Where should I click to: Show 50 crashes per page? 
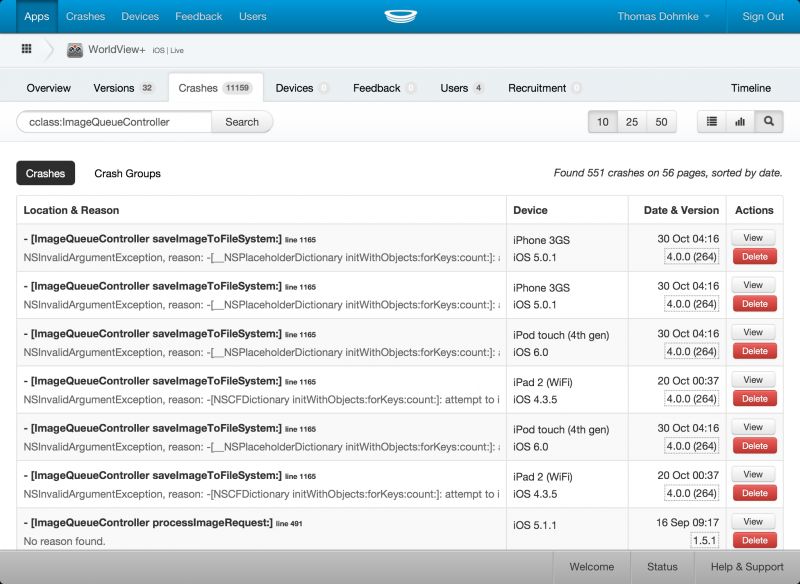[x=661, y=122]
